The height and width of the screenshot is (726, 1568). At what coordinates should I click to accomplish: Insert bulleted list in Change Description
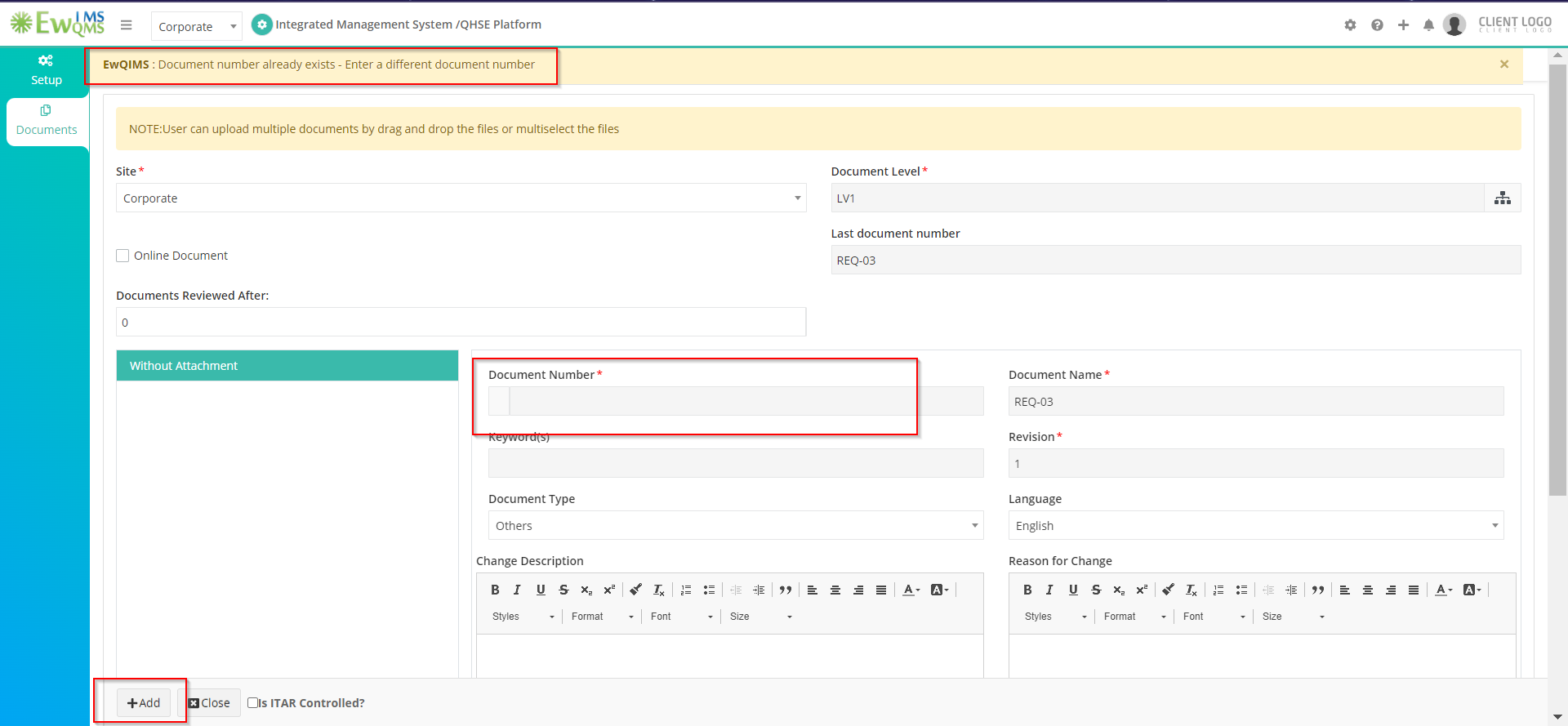(x=709, y=590)
